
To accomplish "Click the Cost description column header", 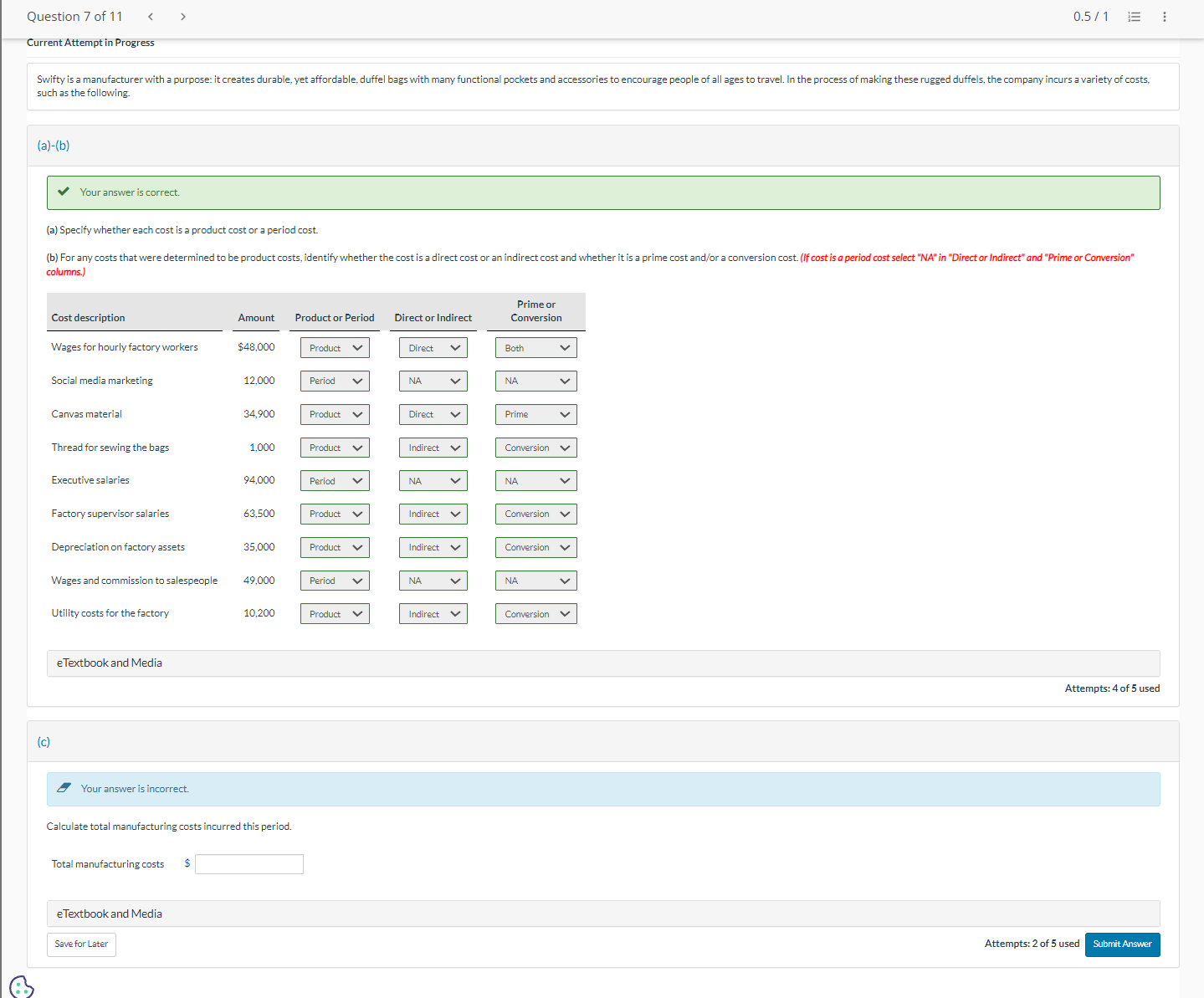I will 88,318.
